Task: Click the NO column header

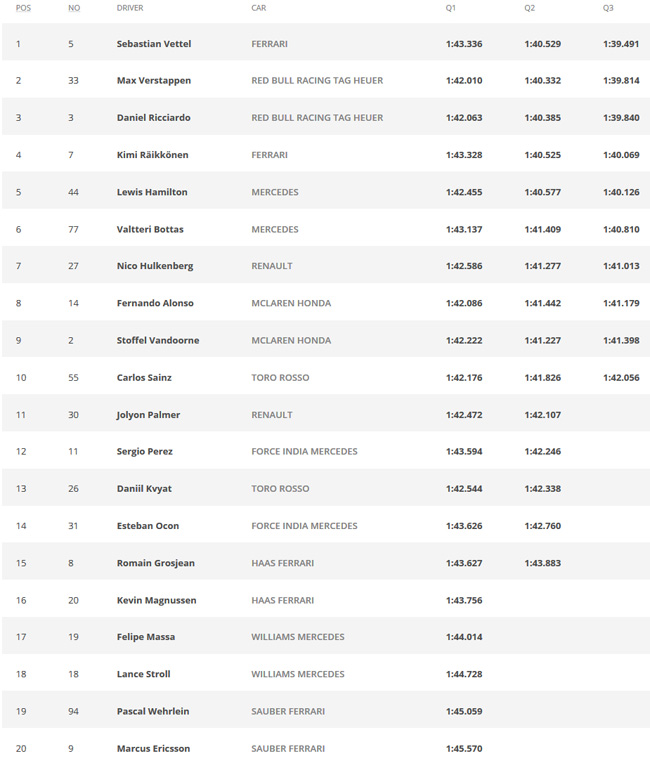Action: [x=74, y=8]
